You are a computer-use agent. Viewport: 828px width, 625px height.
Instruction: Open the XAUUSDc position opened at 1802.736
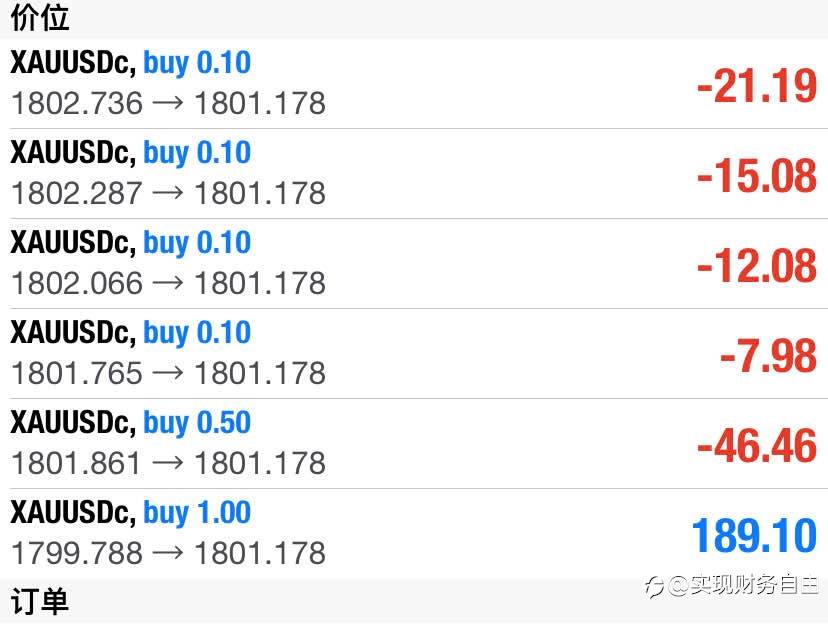[168, 102]
